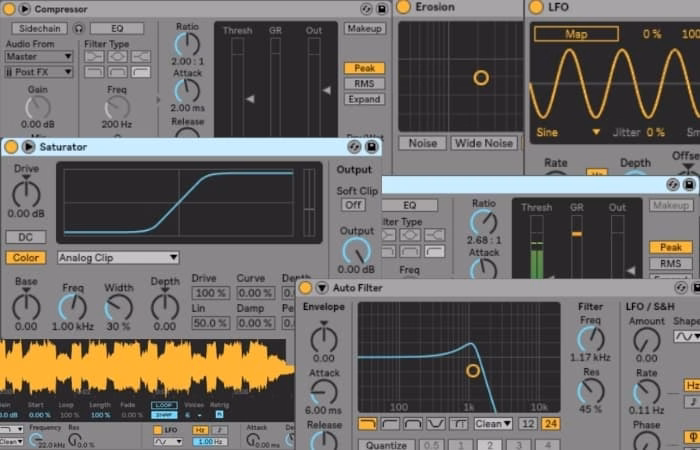Image resolution: width=700 pixels, height=450 pixels.
Task: Open the Analog Clip curve type dropdown
Action: tap(118, 257)
